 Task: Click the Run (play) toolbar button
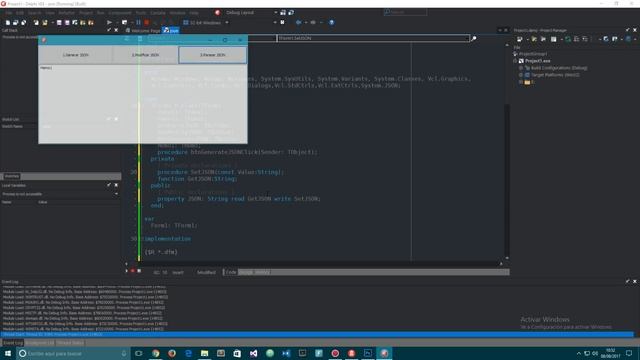pos(109,22)
